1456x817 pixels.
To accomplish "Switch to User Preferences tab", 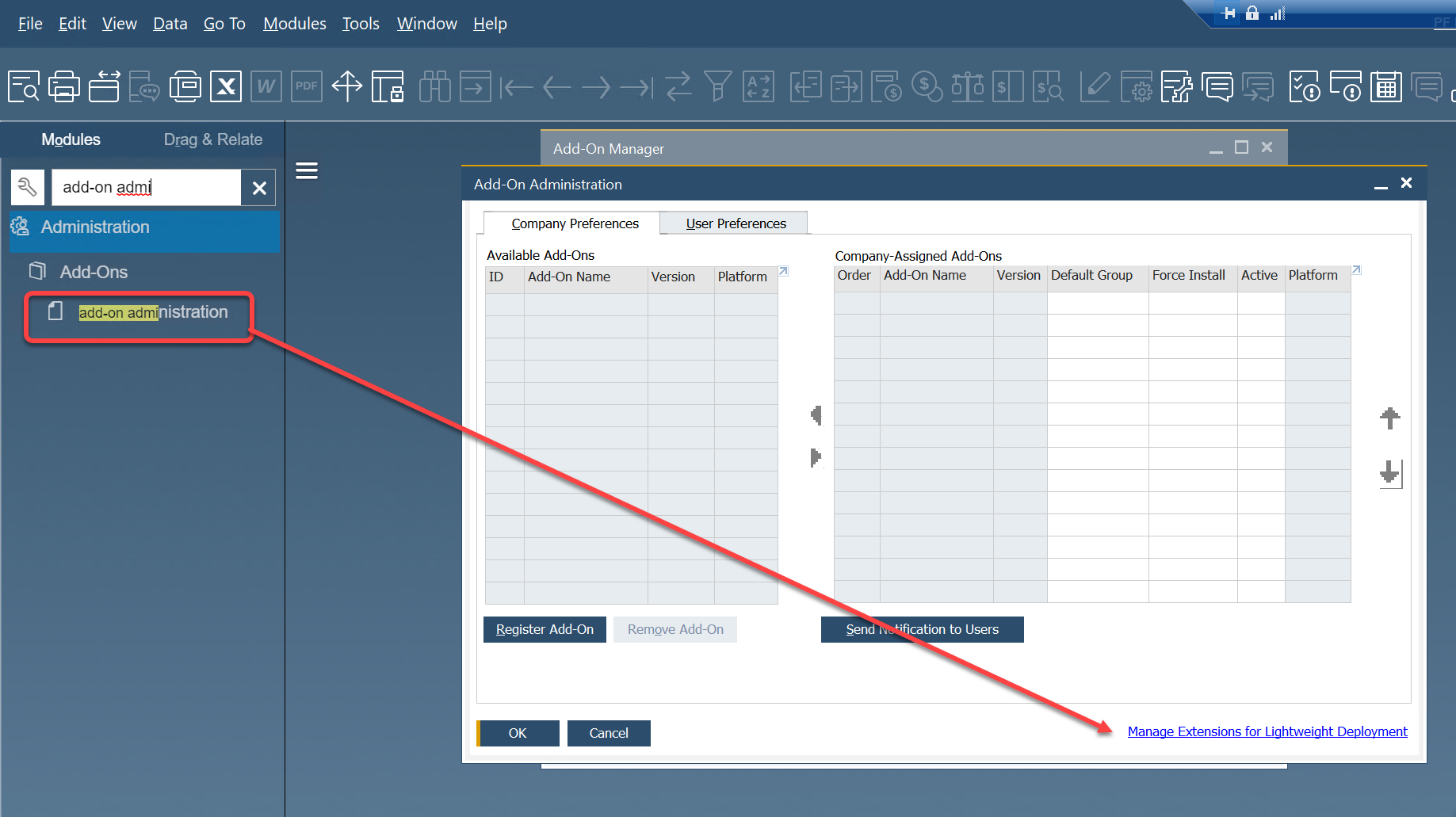I will coord(736,223).
